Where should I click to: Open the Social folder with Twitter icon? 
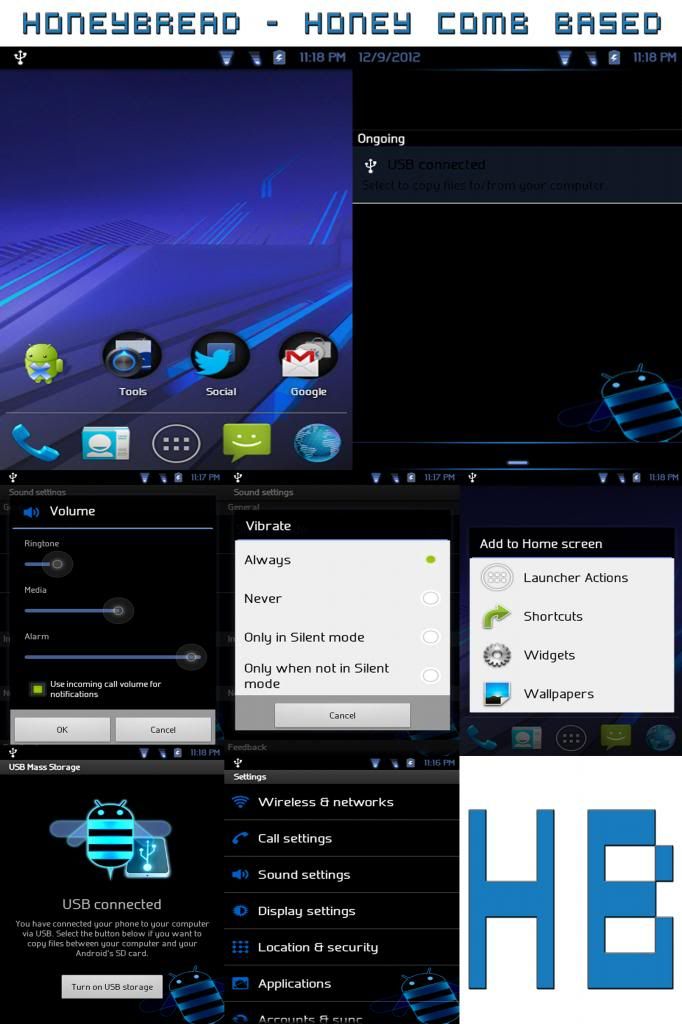(x=220, y=362)
